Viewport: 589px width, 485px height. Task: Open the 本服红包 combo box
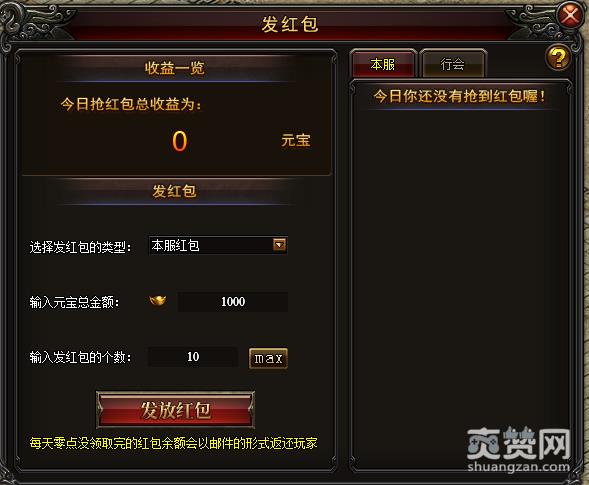pyautogui.click(x=218, y=245)
